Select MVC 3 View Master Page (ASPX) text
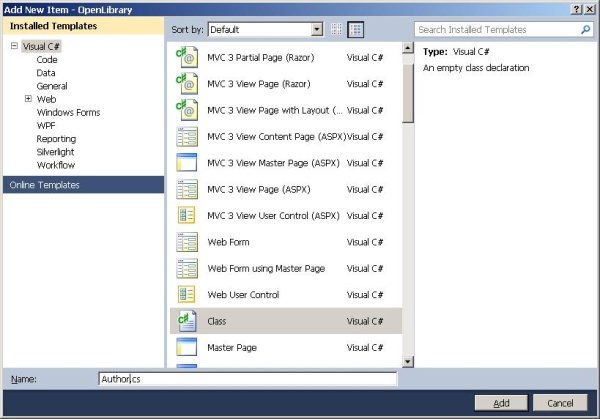Image resolution: width=600 pixels, height=419 pixels. (273, 163)
